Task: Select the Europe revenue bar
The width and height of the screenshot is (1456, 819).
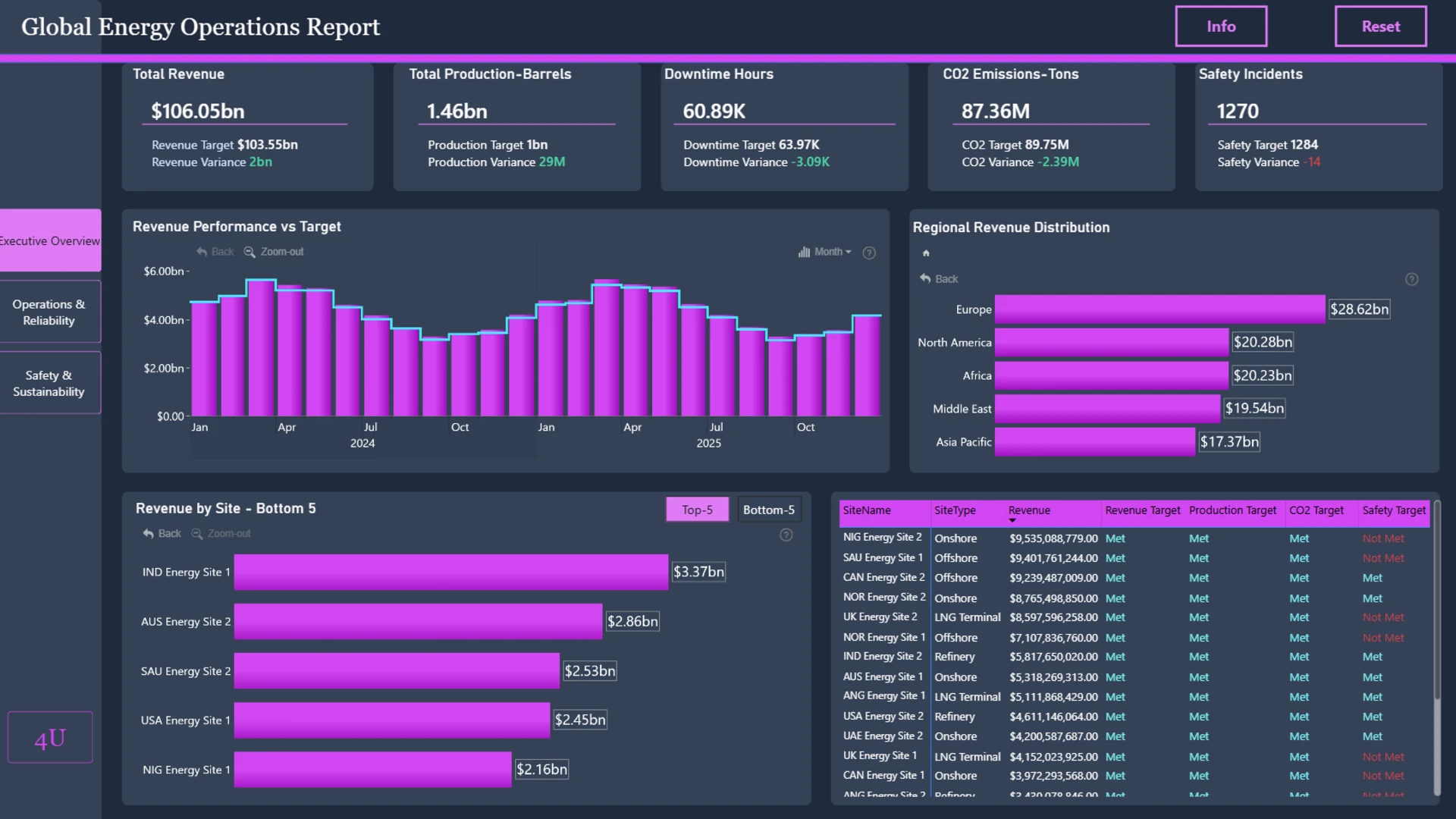Action: pyautogui.click(x=1159, y=309)
